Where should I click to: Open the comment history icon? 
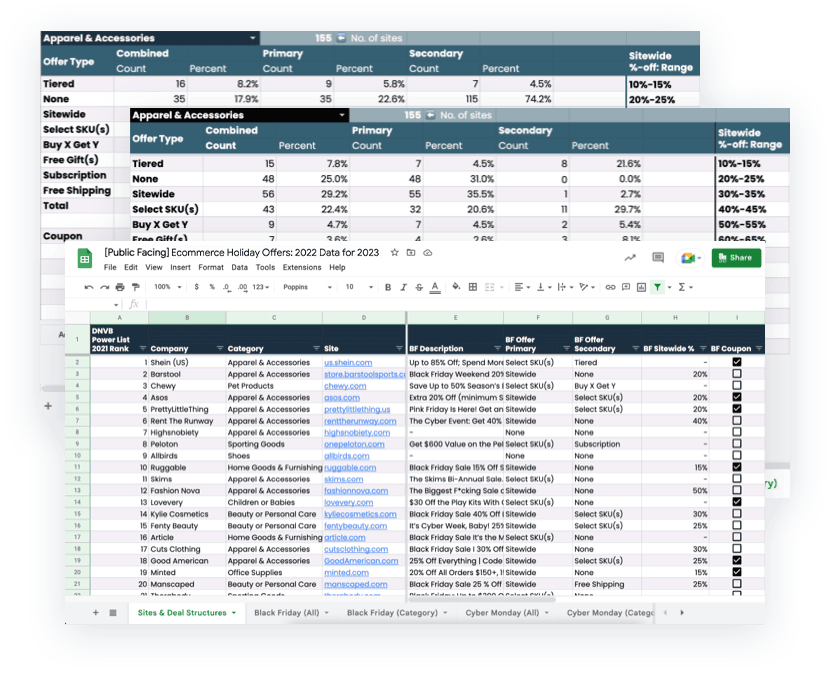pyautogui.click(x=658, y=258)
